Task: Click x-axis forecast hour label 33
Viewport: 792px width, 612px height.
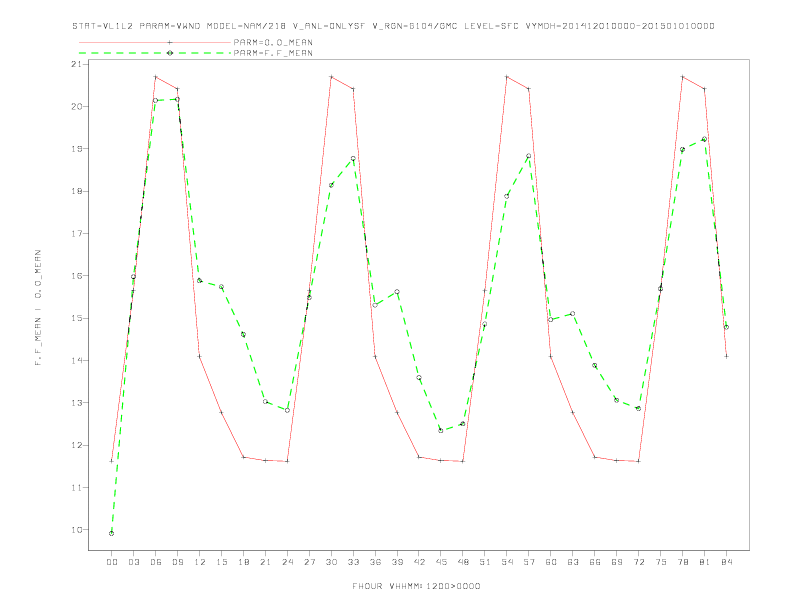Action: pyautogui.click(x=353, y=562)
